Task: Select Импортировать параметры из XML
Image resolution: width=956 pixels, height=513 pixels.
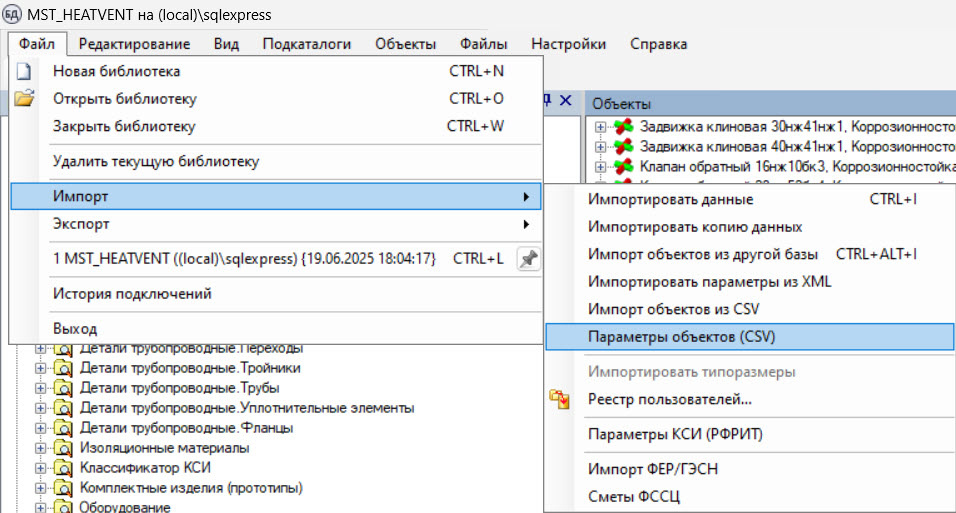Action: 750,282
